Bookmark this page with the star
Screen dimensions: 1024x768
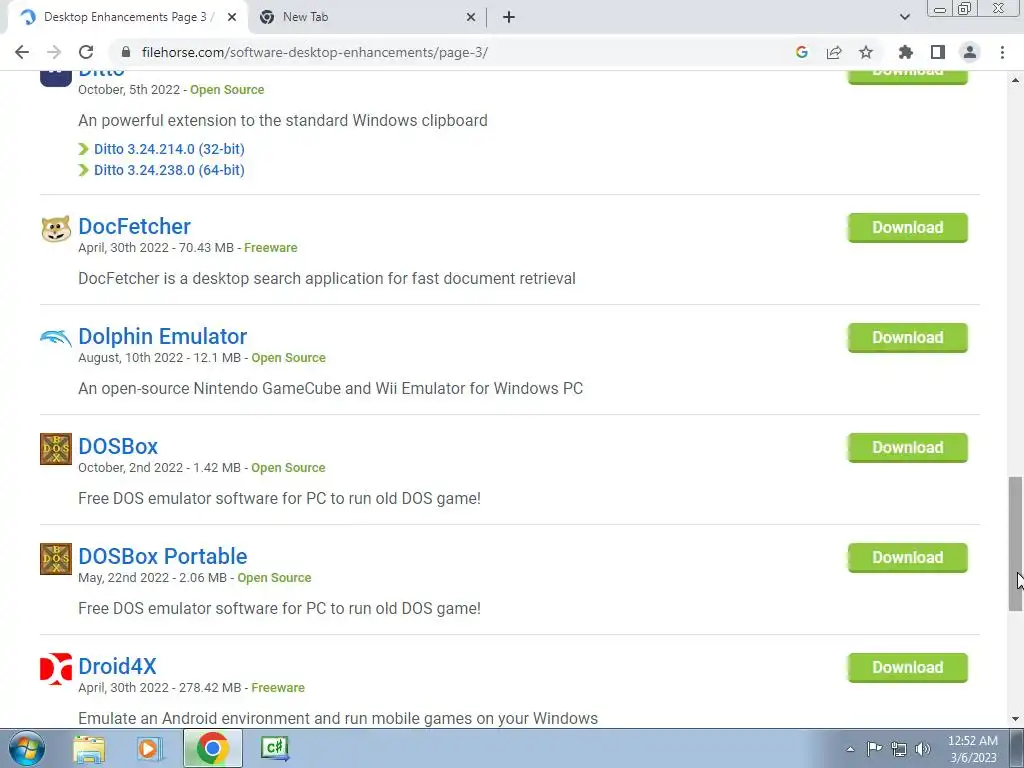coord(866,52)
